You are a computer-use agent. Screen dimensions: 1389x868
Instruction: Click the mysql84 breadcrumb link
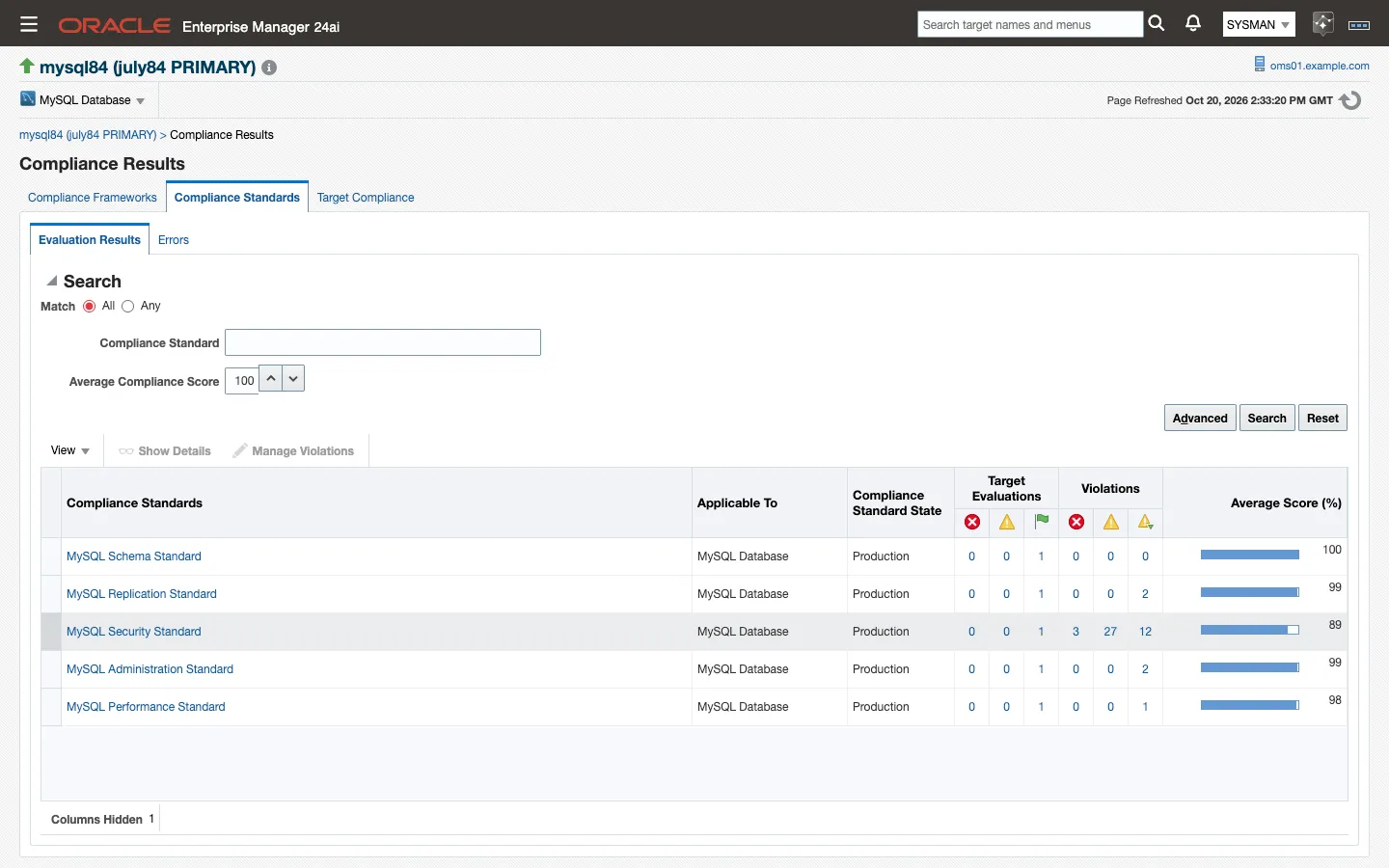point(88,135)
